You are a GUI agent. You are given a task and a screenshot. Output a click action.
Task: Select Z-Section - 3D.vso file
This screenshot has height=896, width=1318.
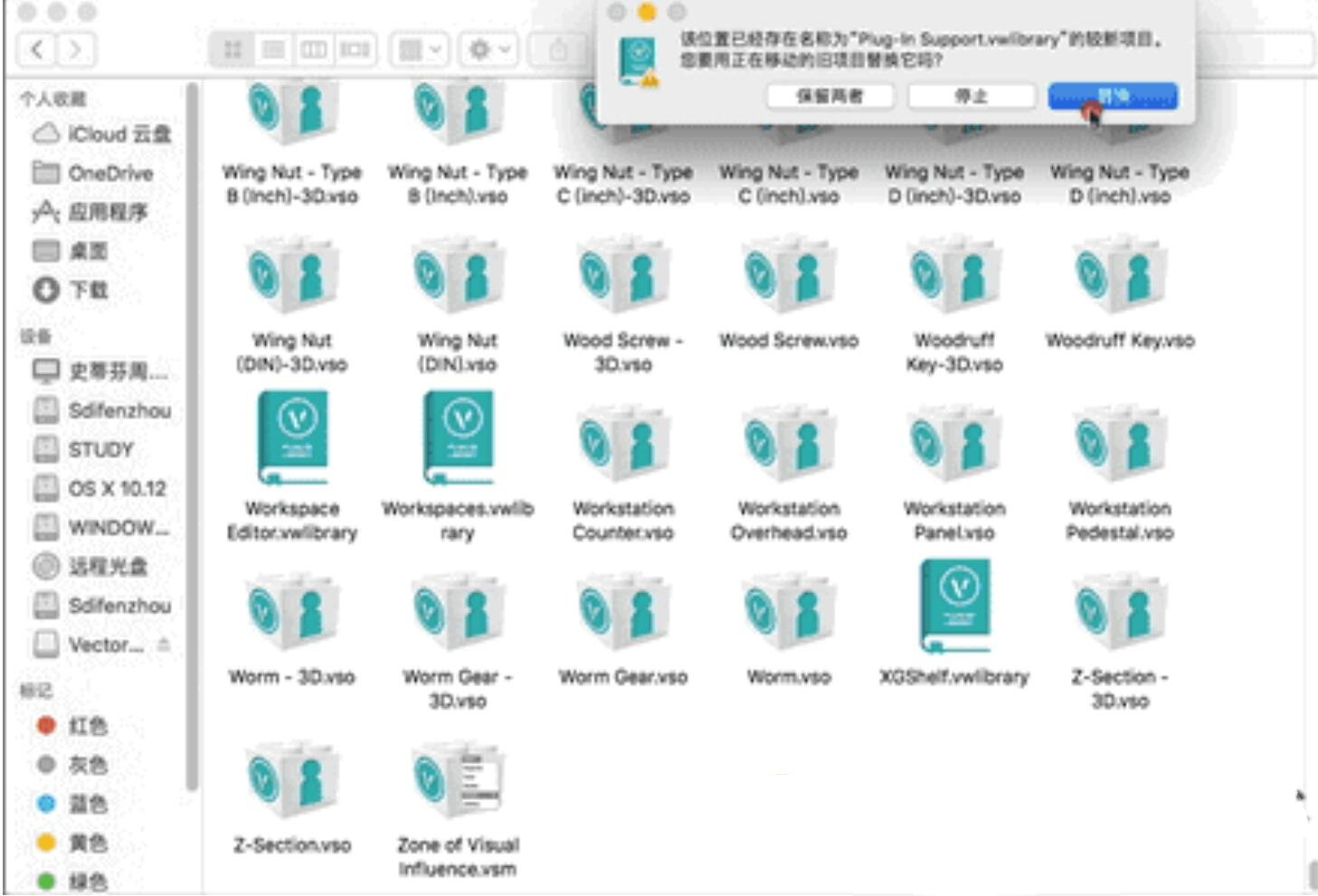[x=1120, y=642]
